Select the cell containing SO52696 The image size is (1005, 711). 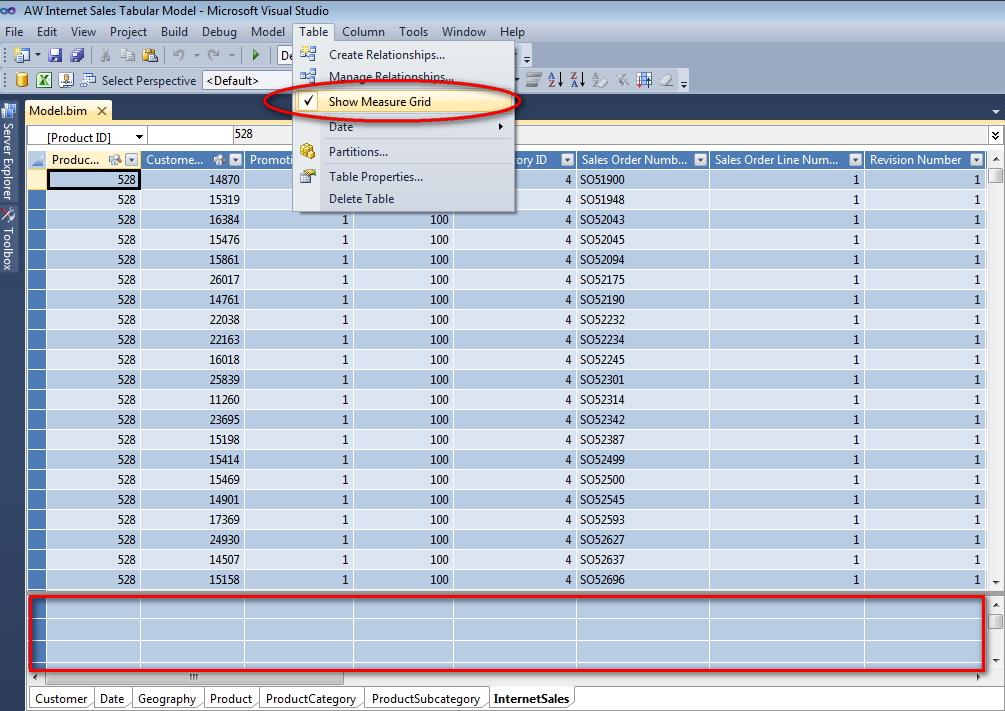point(643,580)
